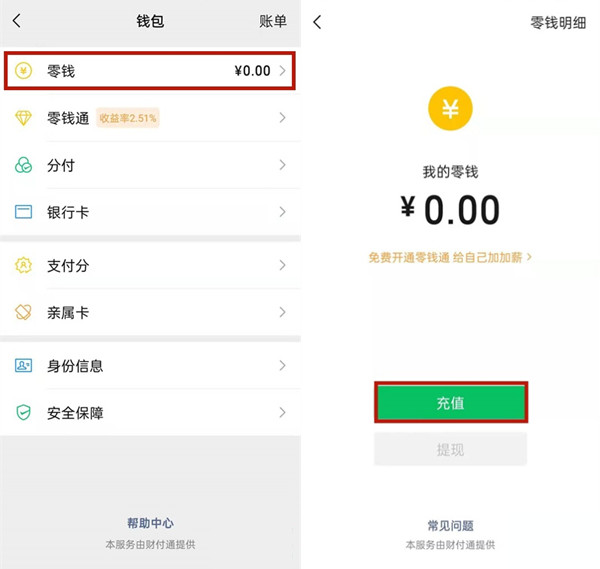The width and height of the screenshot is (600, 569).
Task: Tap the back arrow on Wallet screen
Action: pos(17,21)
